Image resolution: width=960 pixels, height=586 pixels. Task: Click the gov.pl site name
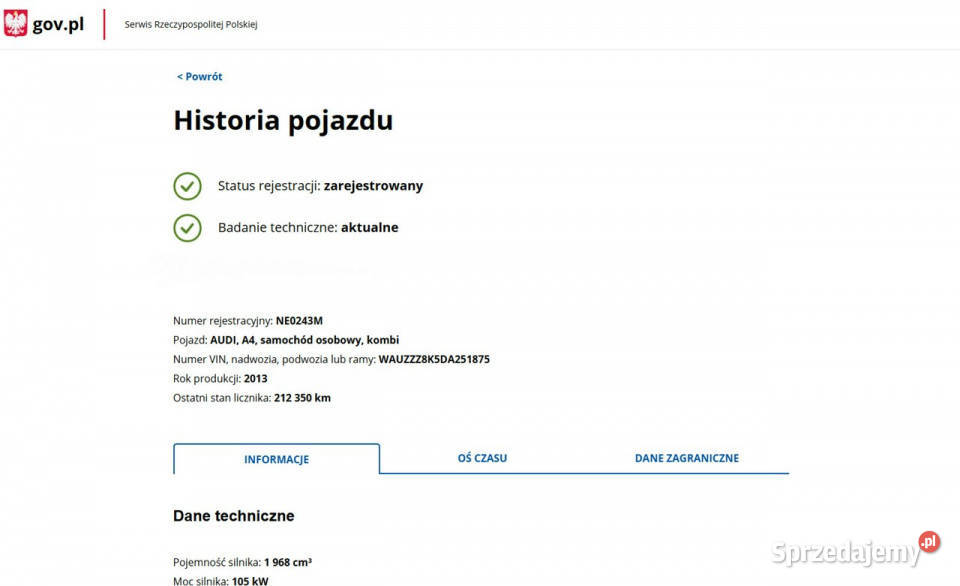58,25
